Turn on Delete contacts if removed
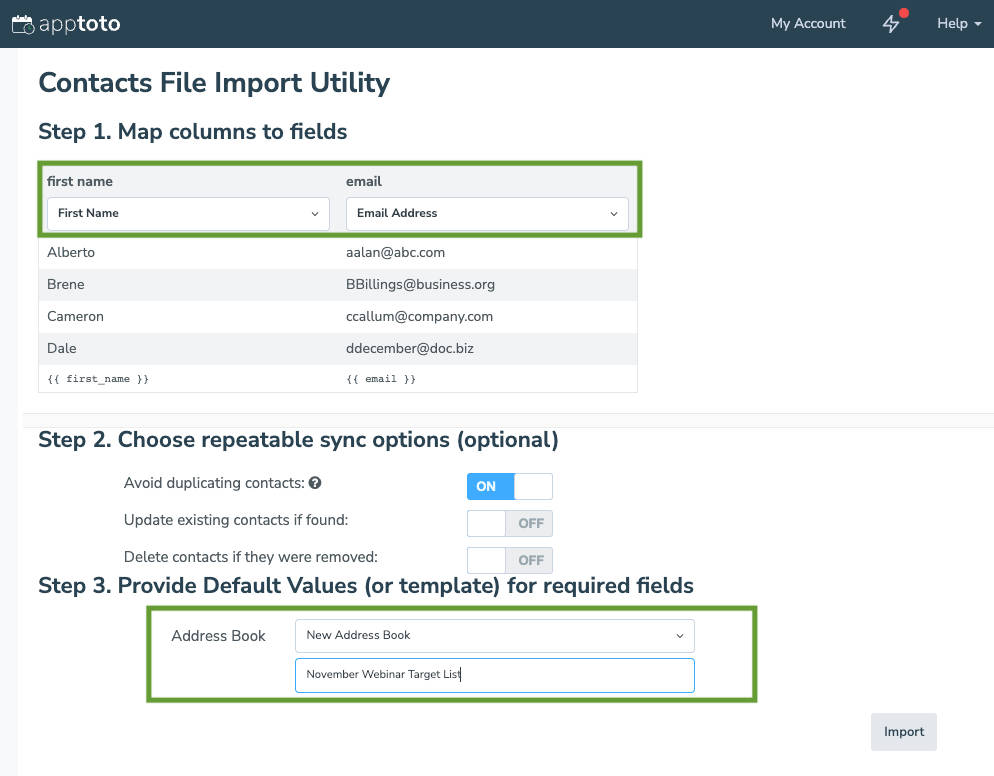The image size is (994, 776). coord(509,560)
